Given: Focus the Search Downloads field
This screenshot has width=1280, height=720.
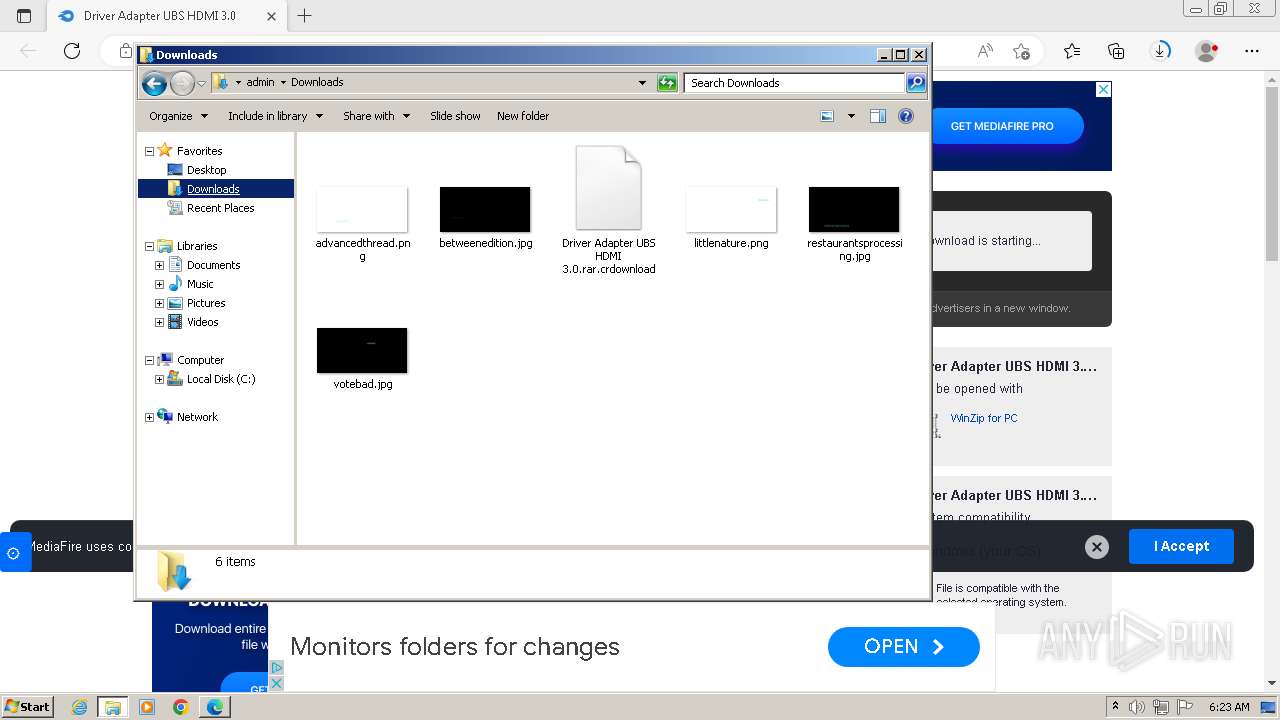Looking at the screenshot, I should click(x=795, y=83).
